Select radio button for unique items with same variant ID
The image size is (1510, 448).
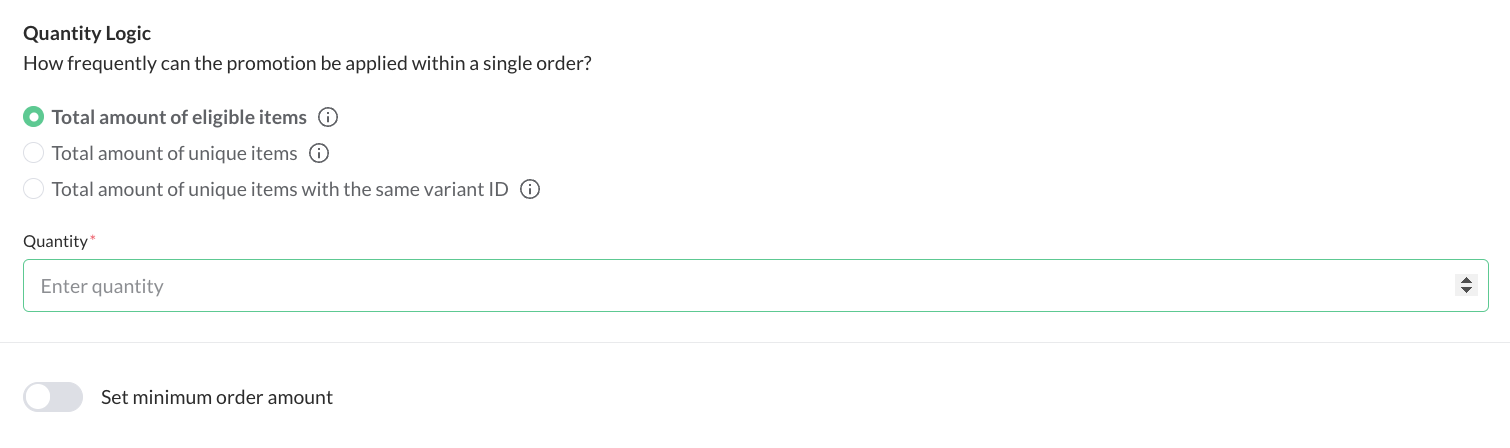pyautogui.click(x=34, y=190)
